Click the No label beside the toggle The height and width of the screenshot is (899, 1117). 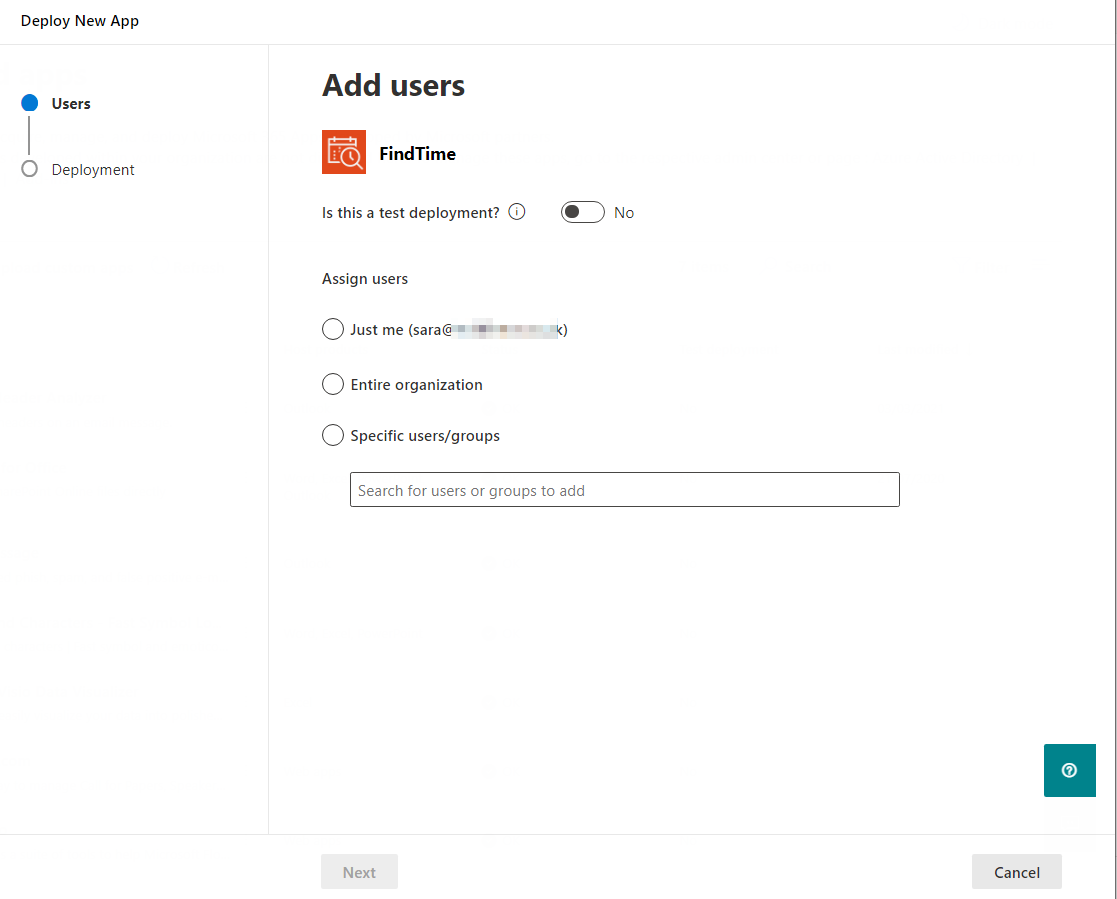coord(624,213)
